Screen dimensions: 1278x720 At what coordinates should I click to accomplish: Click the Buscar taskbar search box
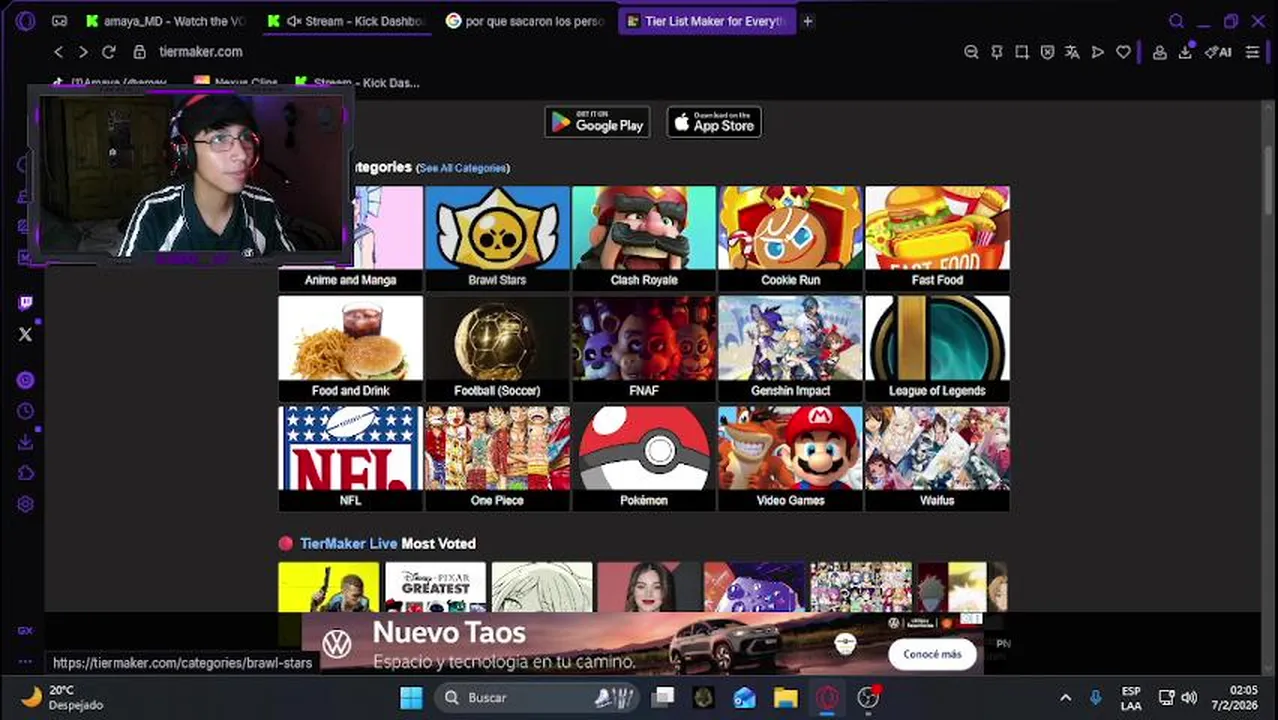pyautogui.click(x=538, y=697)
